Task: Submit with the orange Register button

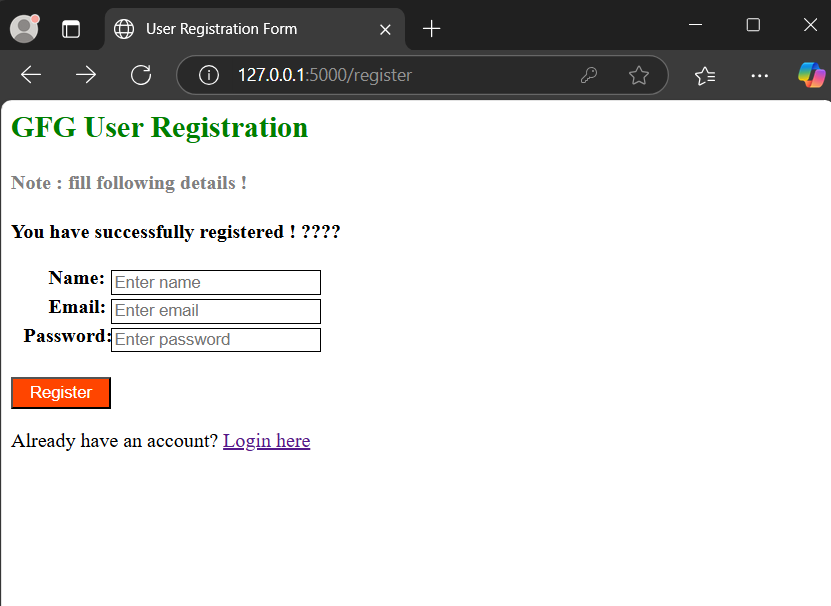Action: (x=61, y=393)
